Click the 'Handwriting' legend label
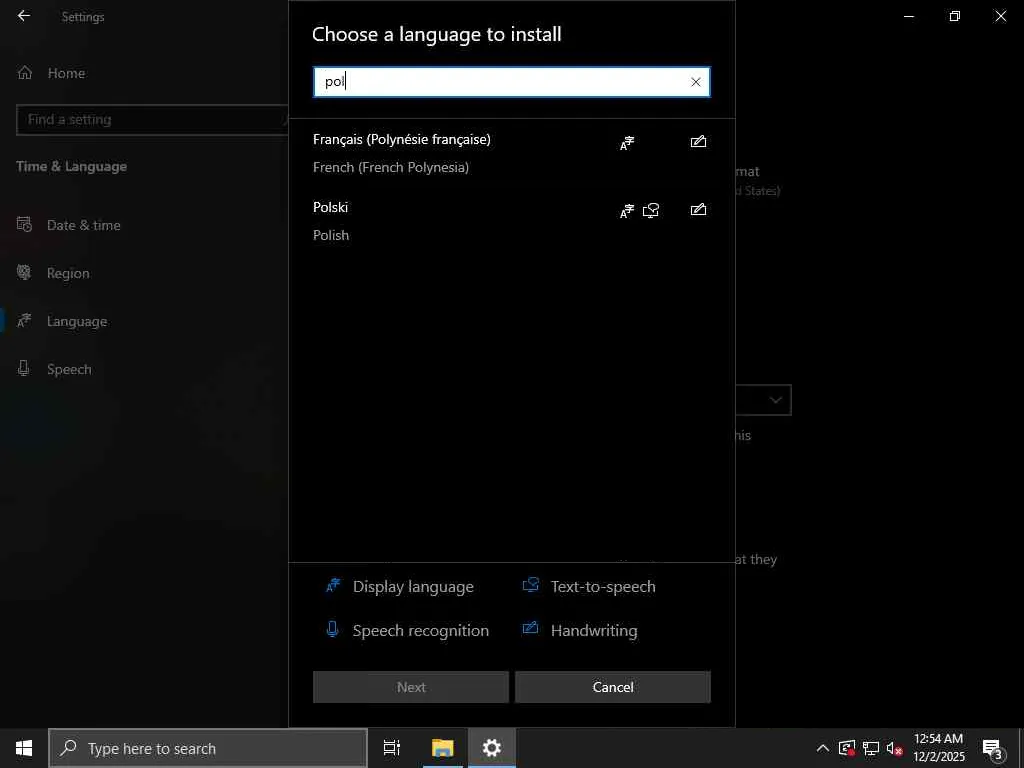This screenshot has height=768, width=1024. click(x=594, y=630)
